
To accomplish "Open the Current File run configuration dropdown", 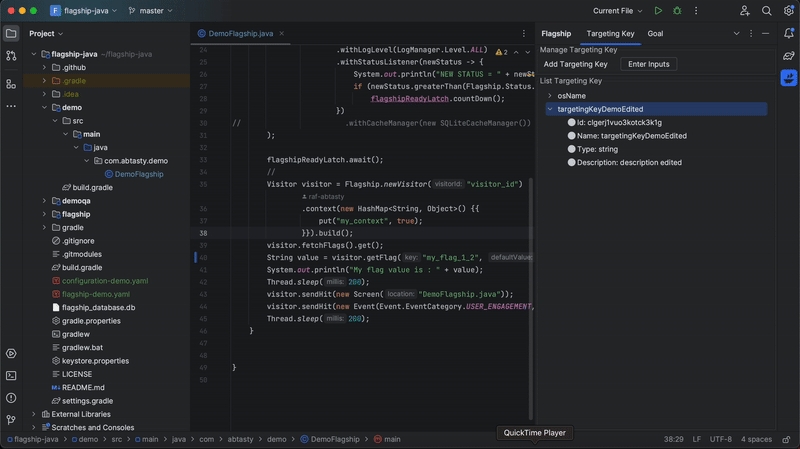I will coord(617,11).
